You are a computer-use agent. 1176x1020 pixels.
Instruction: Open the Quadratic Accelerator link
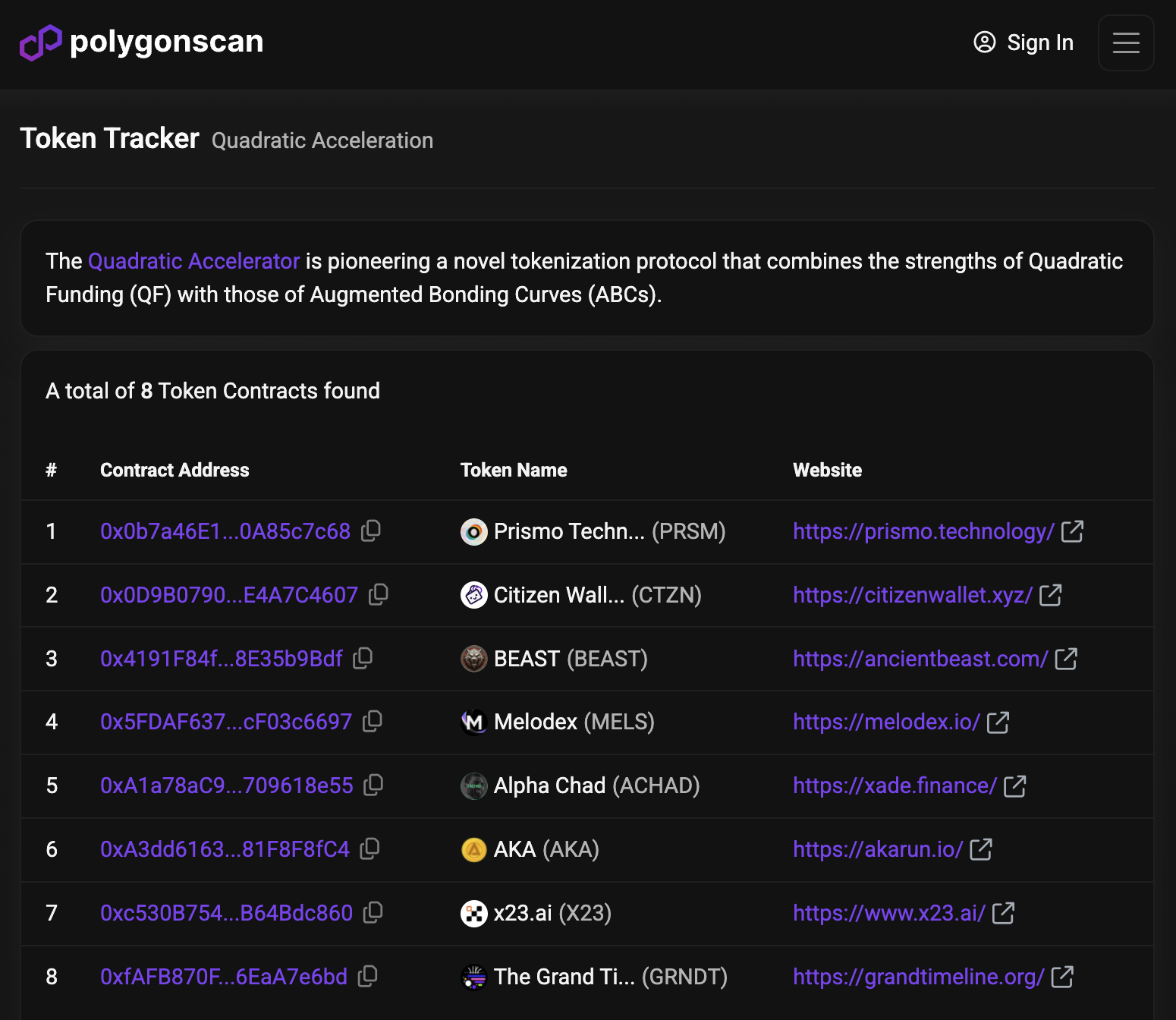pyautogui.click(x=194, y=261)
